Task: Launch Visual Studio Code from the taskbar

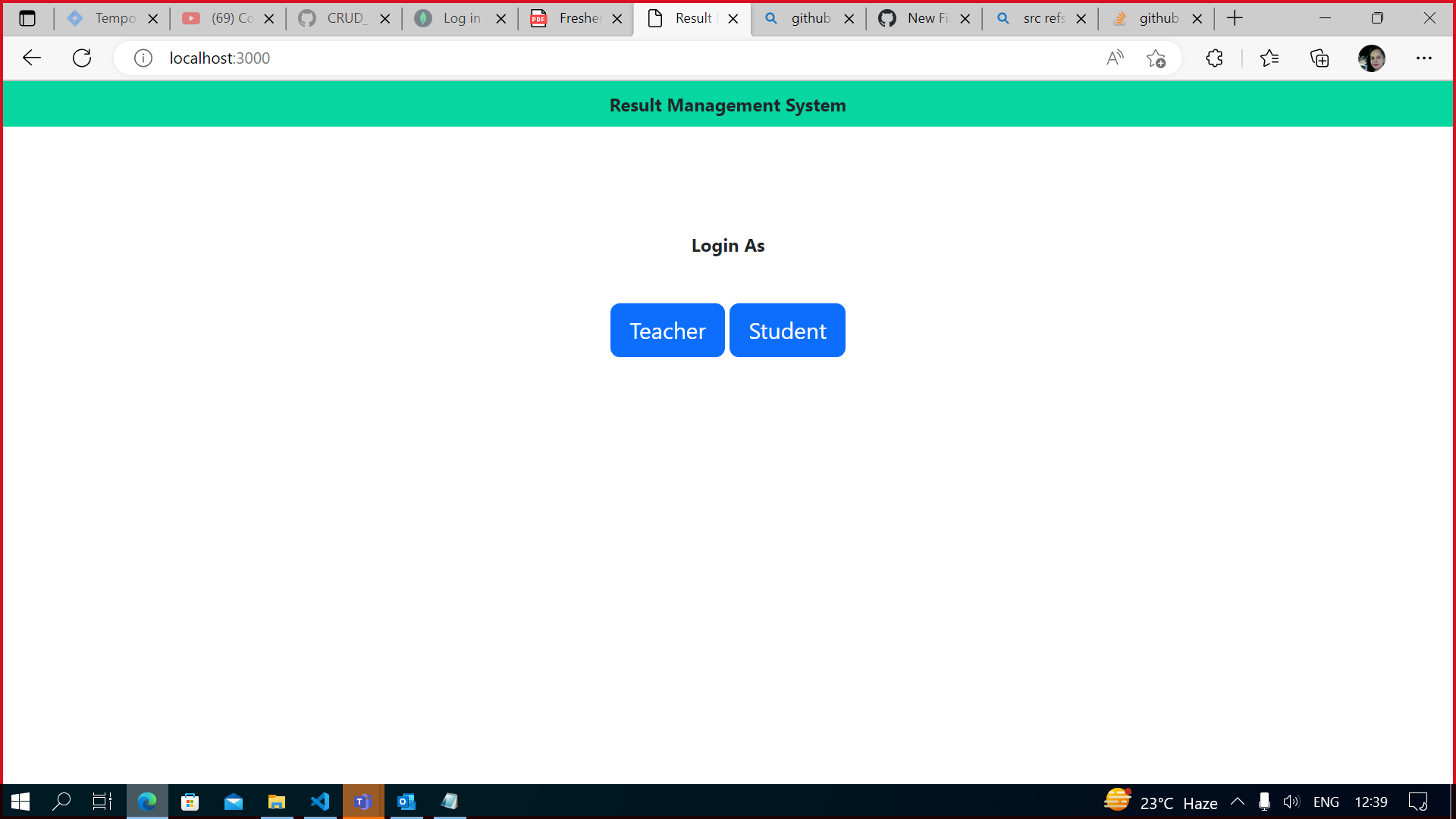Action: point(320,802)
